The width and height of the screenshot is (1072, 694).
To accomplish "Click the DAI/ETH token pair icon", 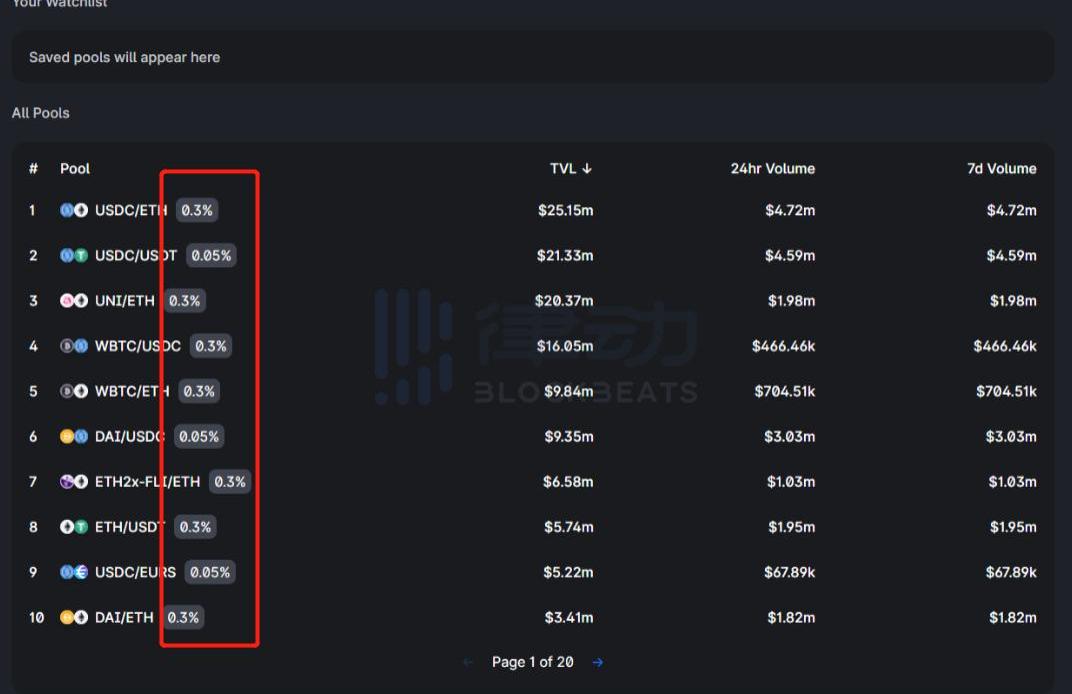I will point(74,617).
